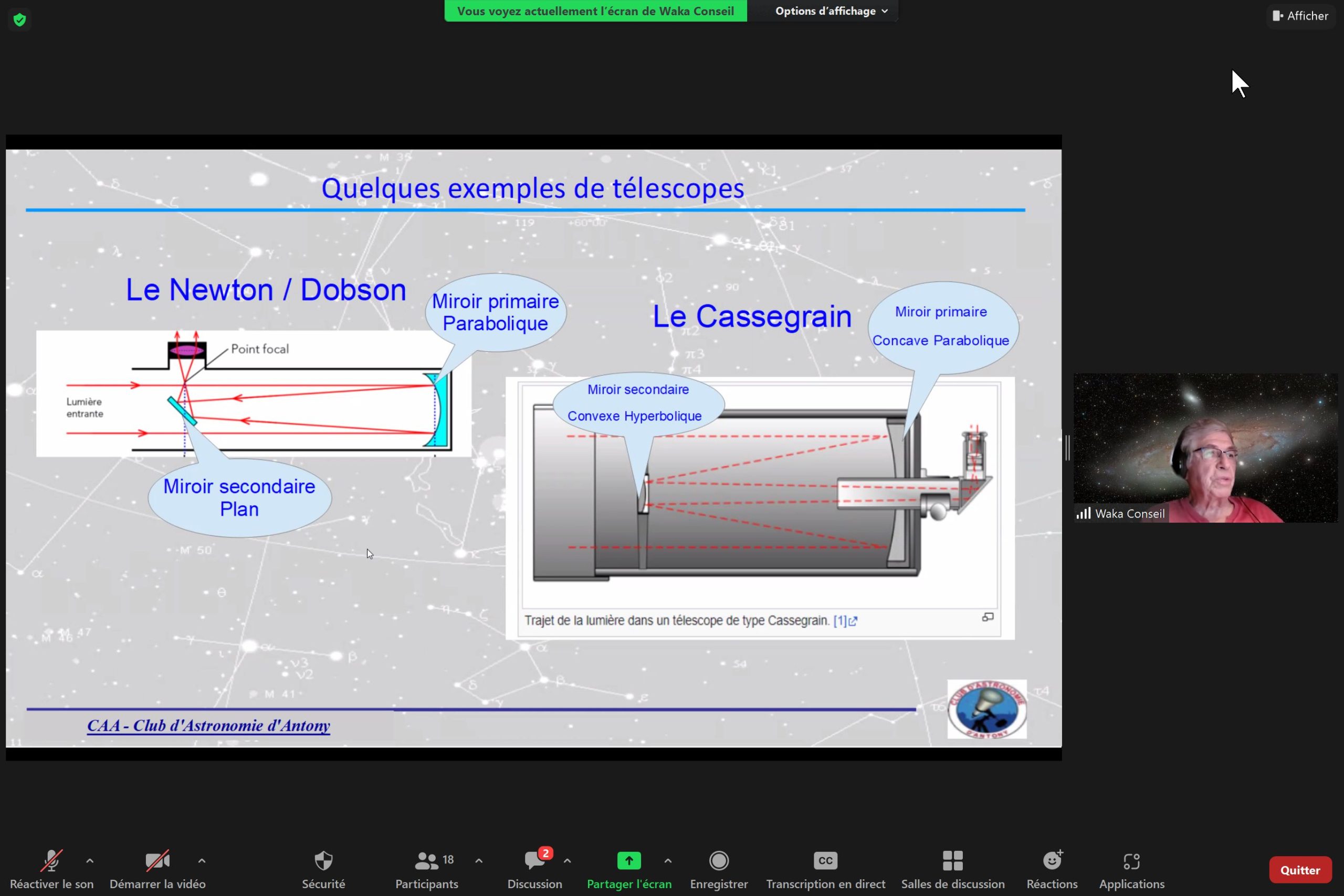Viewport: 1344px width, 896px height.
Task: Click the green screen sharing notice banner
Action: 595,11
